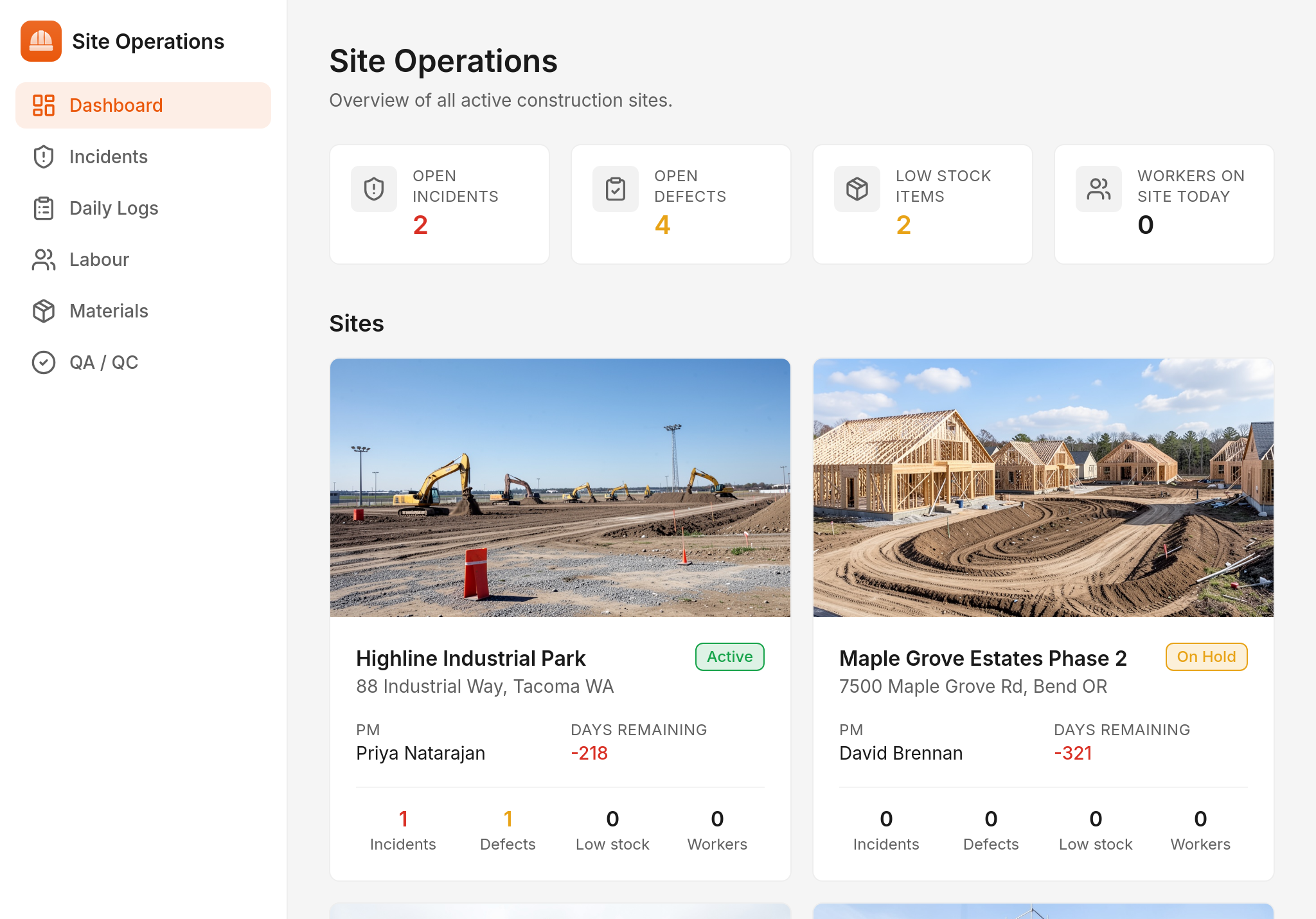Open the Dashboard menu item
Screen dimensions: 1316x919
[x=143, y=105]
